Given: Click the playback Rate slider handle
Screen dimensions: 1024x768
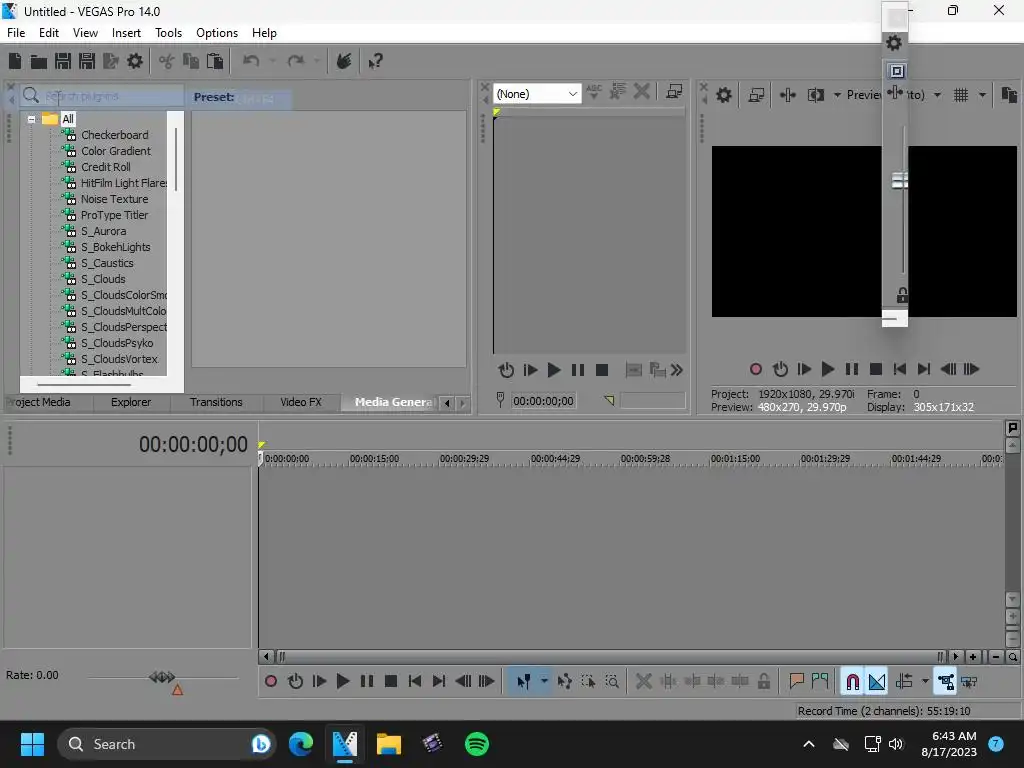Looking at the screenshot, I should point(162,677).
